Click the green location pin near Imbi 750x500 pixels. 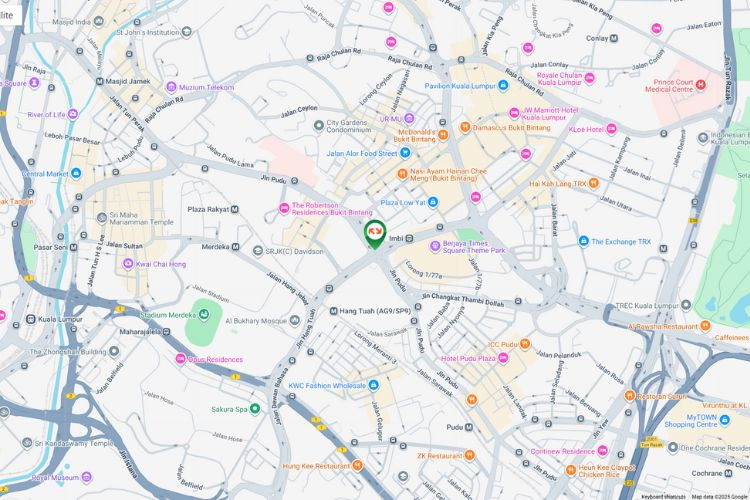coord(375,233)
